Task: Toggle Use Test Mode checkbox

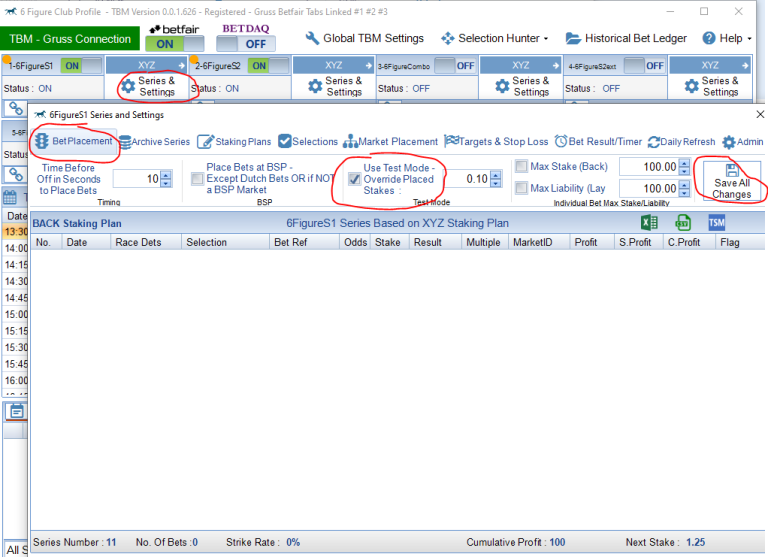Action: click(x=354, y=179)
